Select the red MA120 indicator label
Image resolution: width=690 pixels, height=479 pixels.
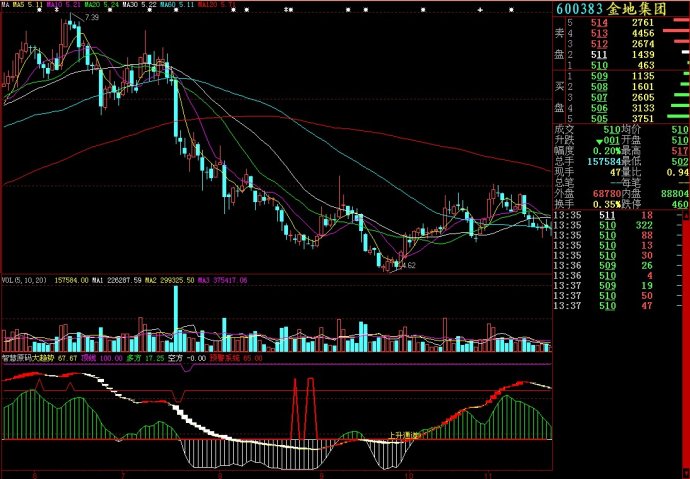216,4
